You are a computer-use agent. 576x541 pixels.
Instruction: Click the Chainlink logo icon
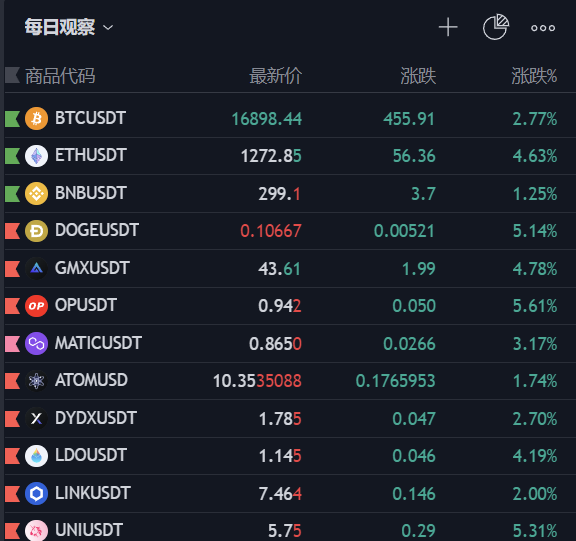coord(36,494)
